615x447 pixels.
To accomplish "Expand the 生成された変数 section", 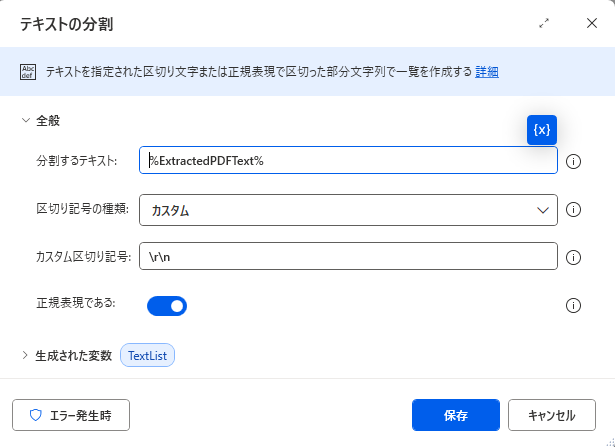I will pos(25,356).
